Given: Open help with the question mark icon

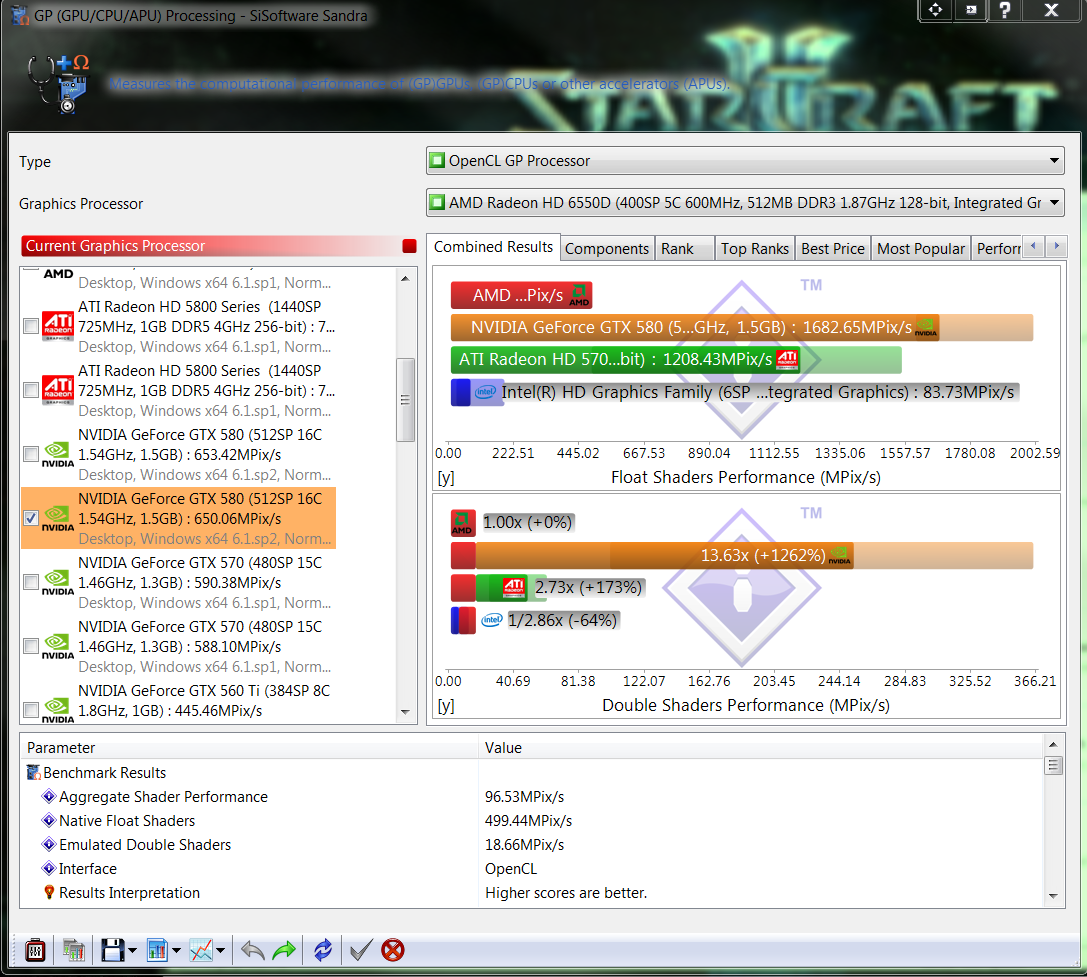Looking at the screenshot, I should tap(1005, 10).
